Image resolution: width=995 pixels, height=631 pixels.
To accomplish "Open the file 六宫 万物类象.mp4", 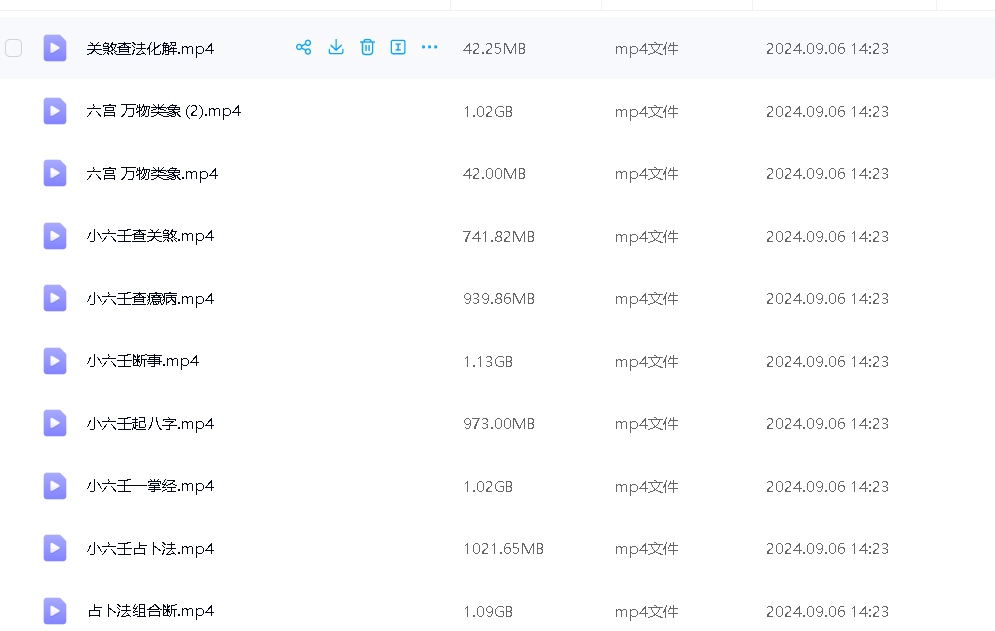I will pyautogui.click(x=152, y=174).
